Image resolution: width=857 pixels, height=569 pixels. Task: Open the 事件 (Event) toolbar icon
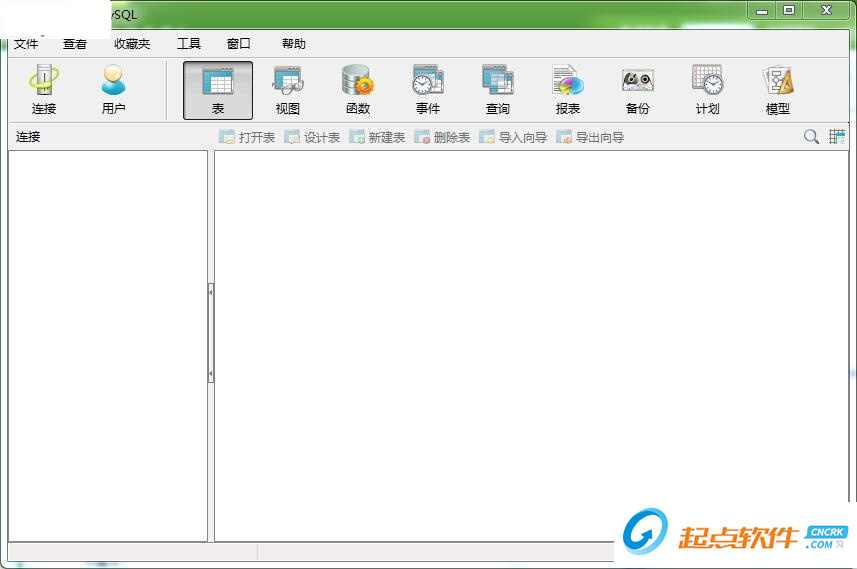(427, 90)
